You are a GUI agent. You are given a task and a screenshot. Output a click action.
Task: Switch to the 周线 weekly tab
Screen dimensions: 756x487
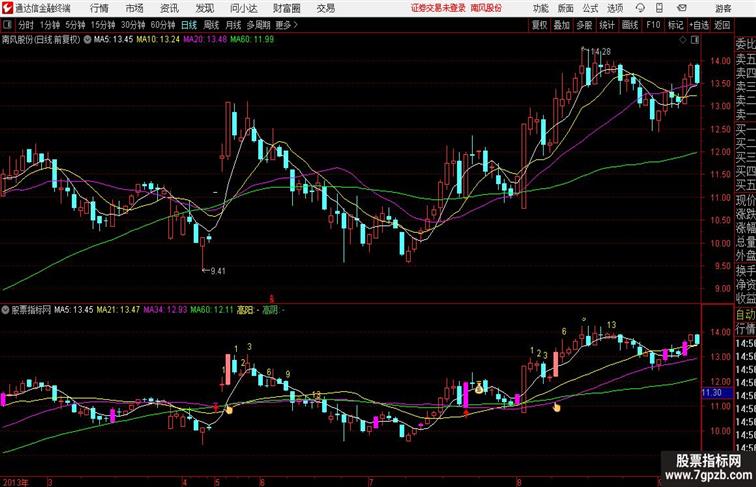211,25
